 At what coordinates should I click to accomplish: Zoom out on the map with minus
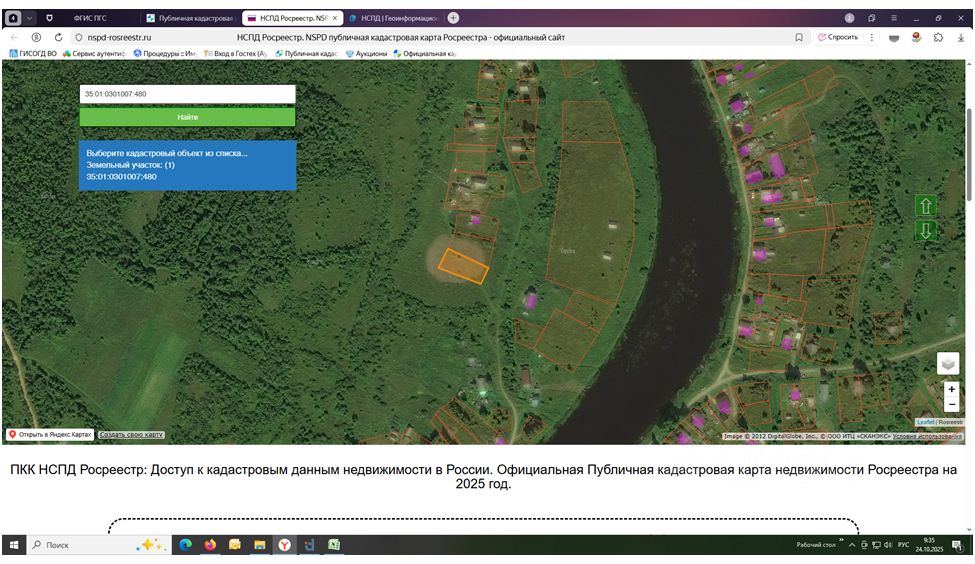coord(951,404)
